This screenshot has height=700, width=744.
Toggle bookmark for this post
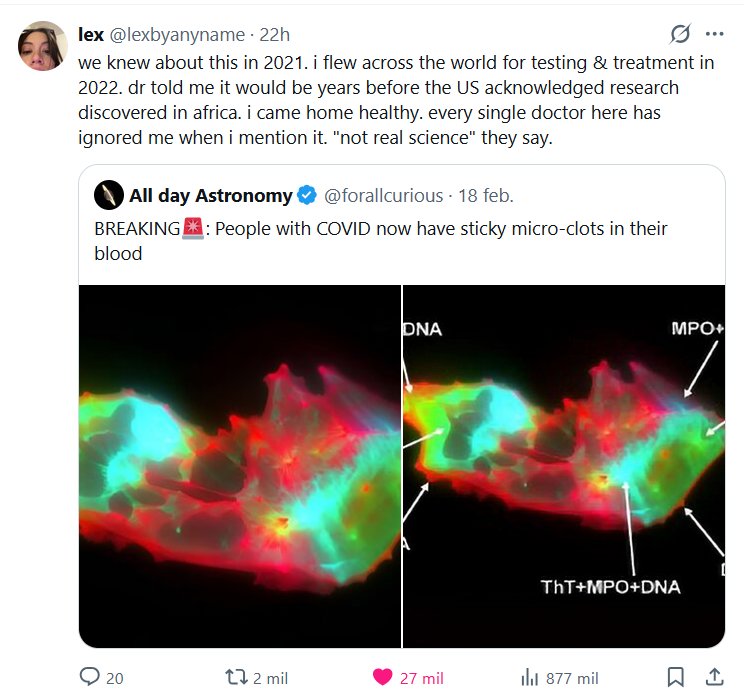[x=675, y=677]
